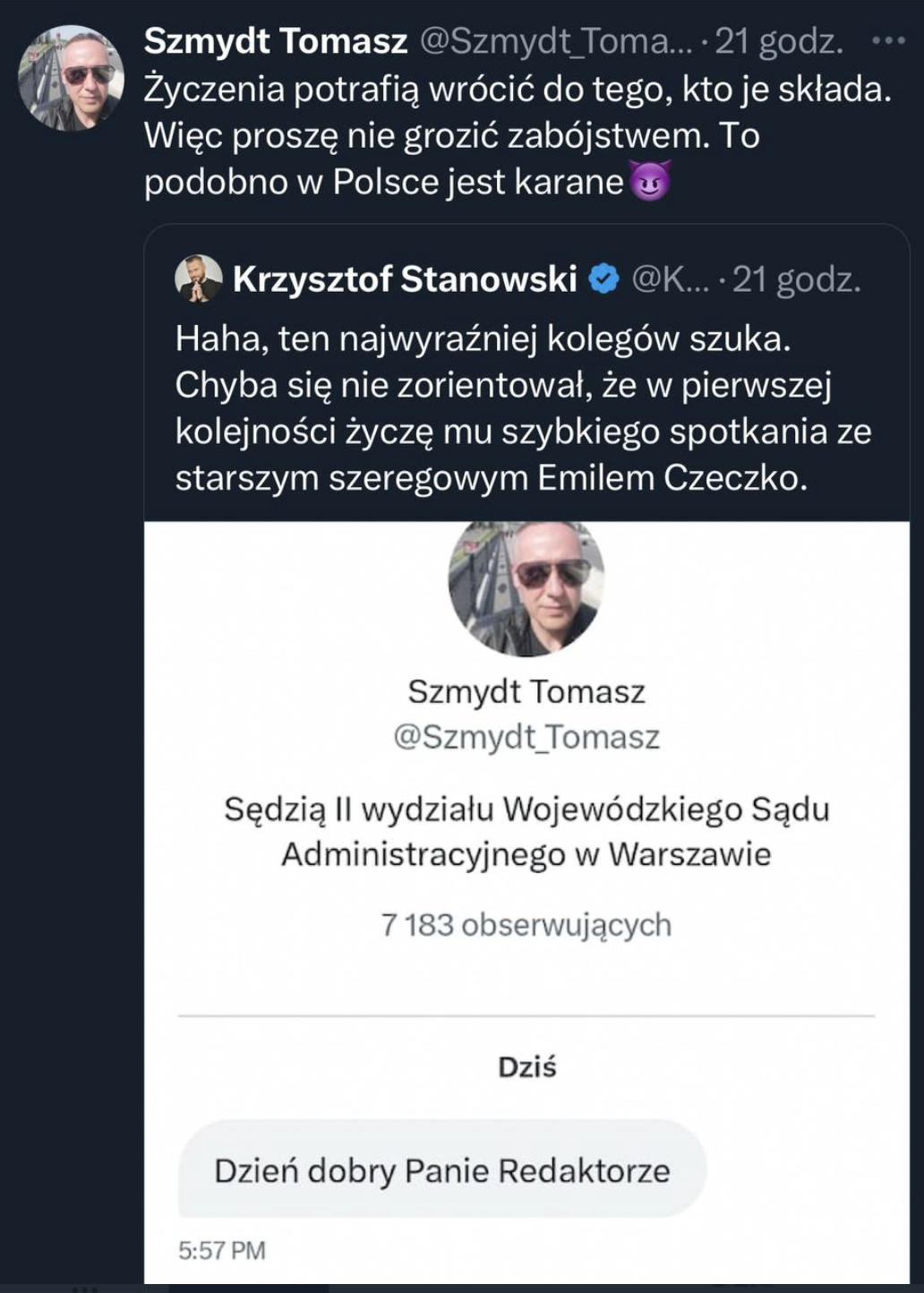Click the 5:57 PM message timestamp
The image size is (924, 1293).
pyautogui.click(x=222, y=1250)
